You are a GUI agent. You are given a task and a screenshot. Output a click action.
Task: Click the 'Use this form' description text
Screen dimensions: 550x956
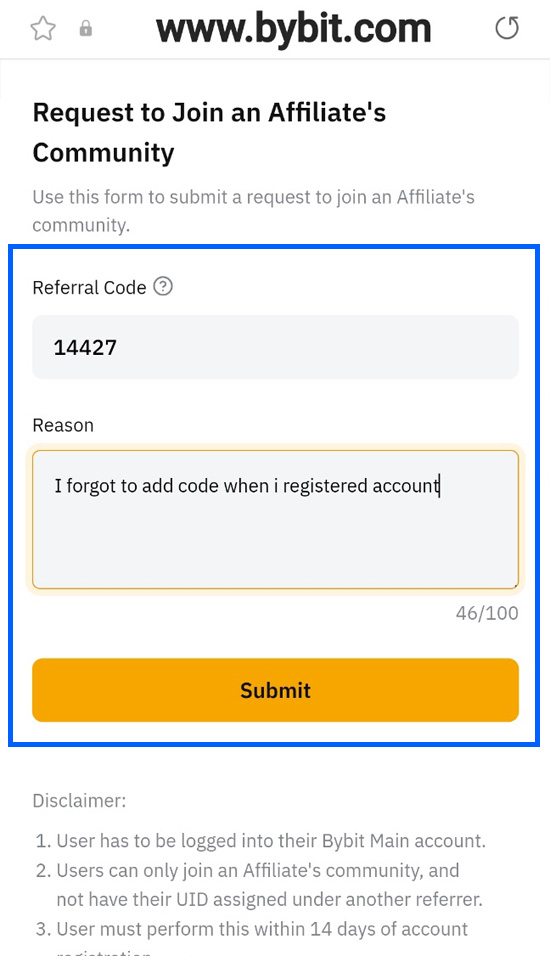pyautogui.click(x=254, y=211)
